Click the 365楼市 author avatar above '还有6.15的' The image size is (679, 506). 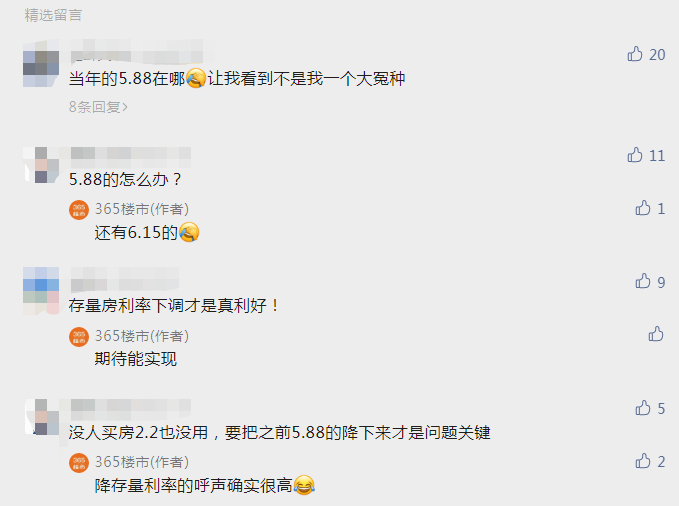[x=79, y=210]
